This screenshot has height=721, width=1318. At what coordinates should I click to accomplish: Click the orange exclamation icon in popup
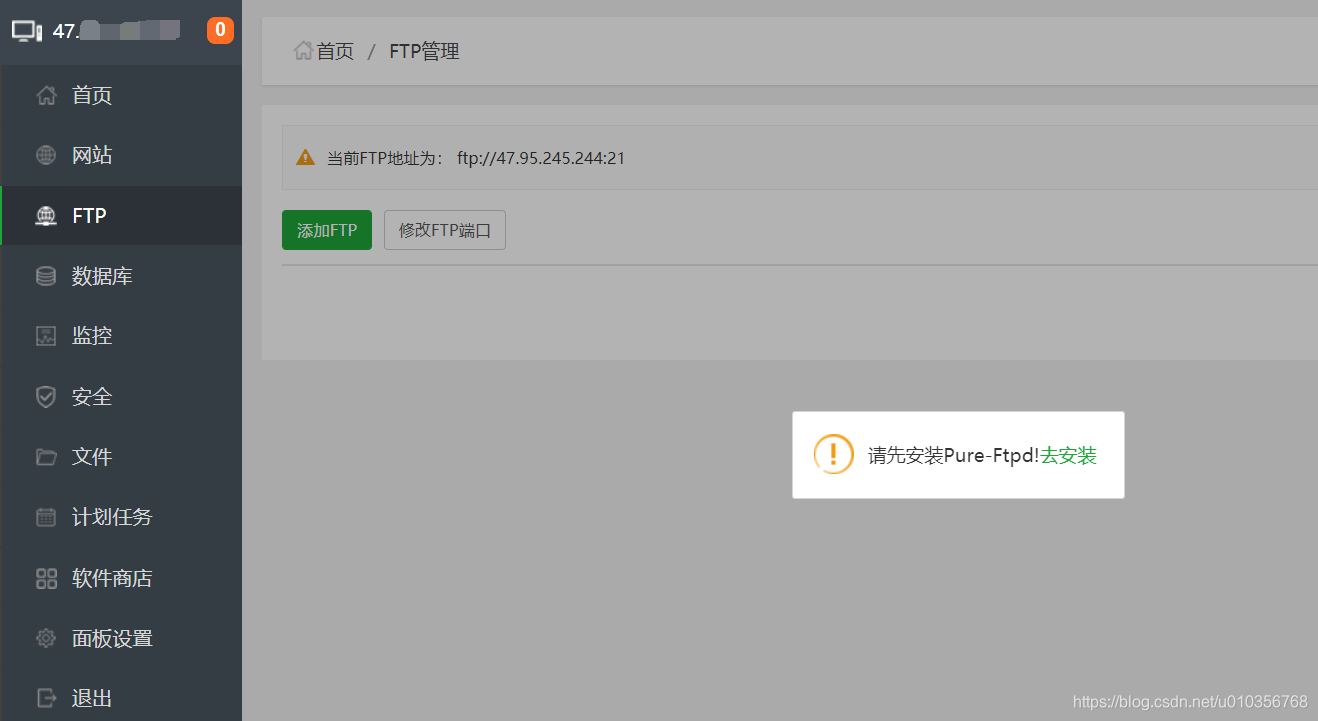coord(833,454)
